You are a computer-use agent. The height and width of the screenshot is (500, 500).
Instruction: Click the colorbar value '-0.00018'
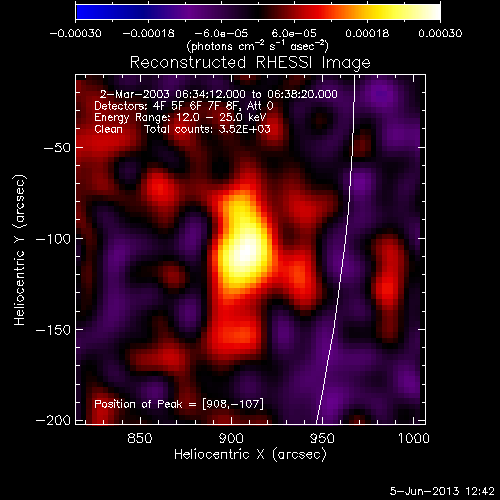tap(149, 33)
